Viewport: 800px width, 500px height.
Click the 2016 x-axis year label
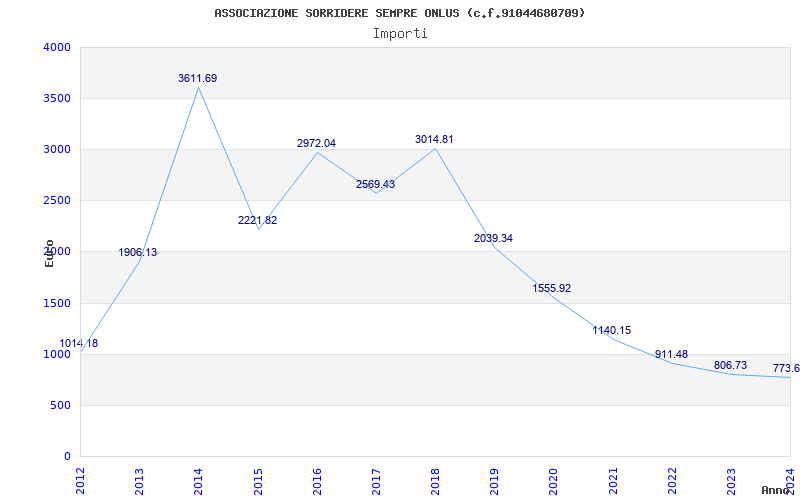[x=317, y=480]
